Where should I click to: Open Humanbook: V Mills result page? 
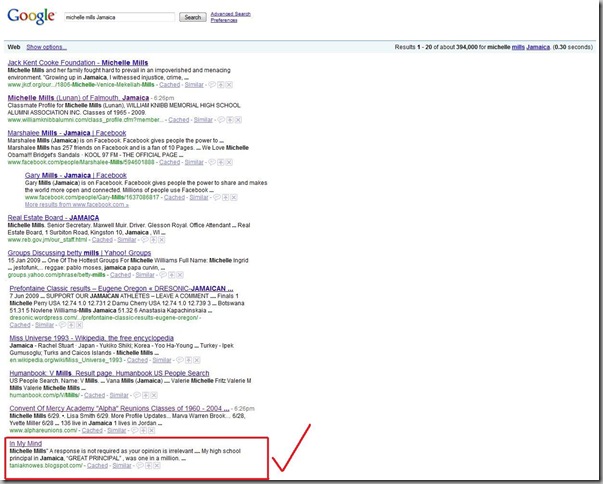coord(109,373)
